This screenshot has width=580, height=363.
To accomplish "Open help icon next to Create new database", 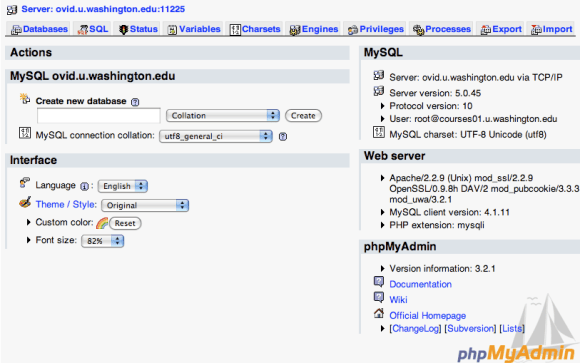I will [x=135, y=102].
